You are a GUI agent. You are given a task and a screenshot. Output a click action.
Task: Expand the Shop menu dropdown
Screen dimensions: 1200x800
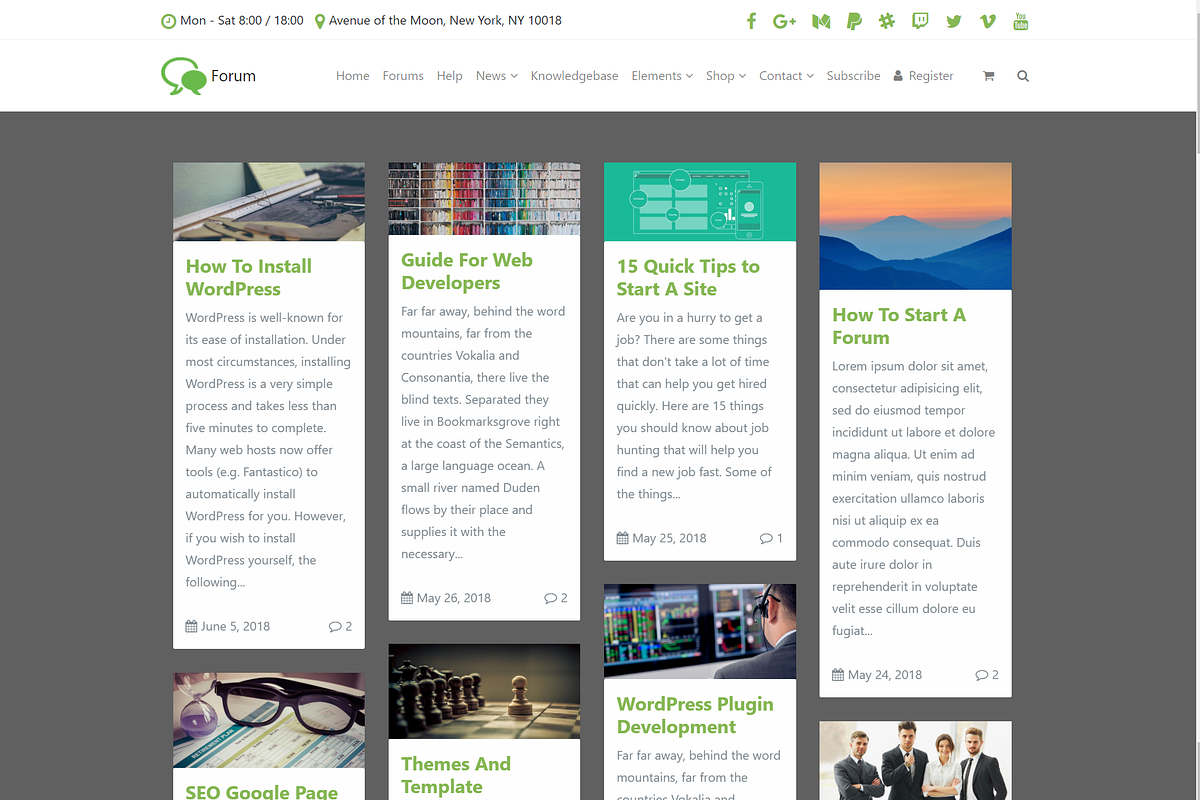pos(726,76)
